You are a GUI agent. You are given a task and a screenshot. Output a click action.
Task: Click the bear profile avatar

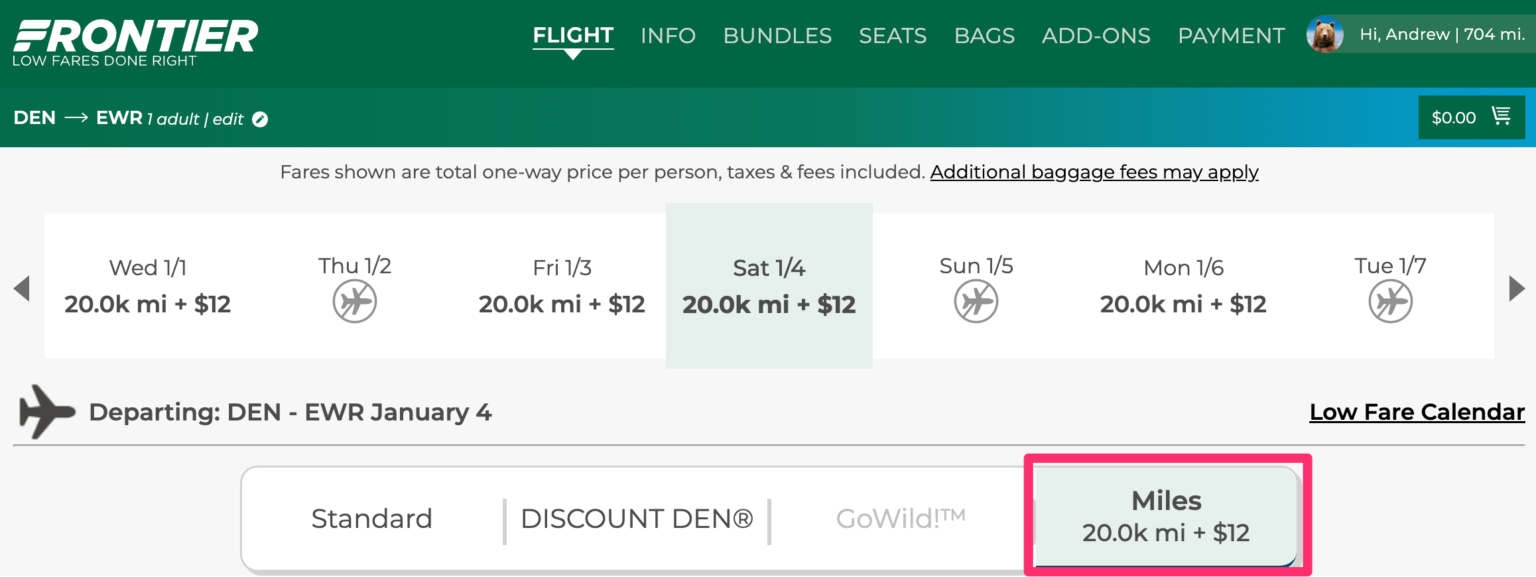pos(1325,35)
